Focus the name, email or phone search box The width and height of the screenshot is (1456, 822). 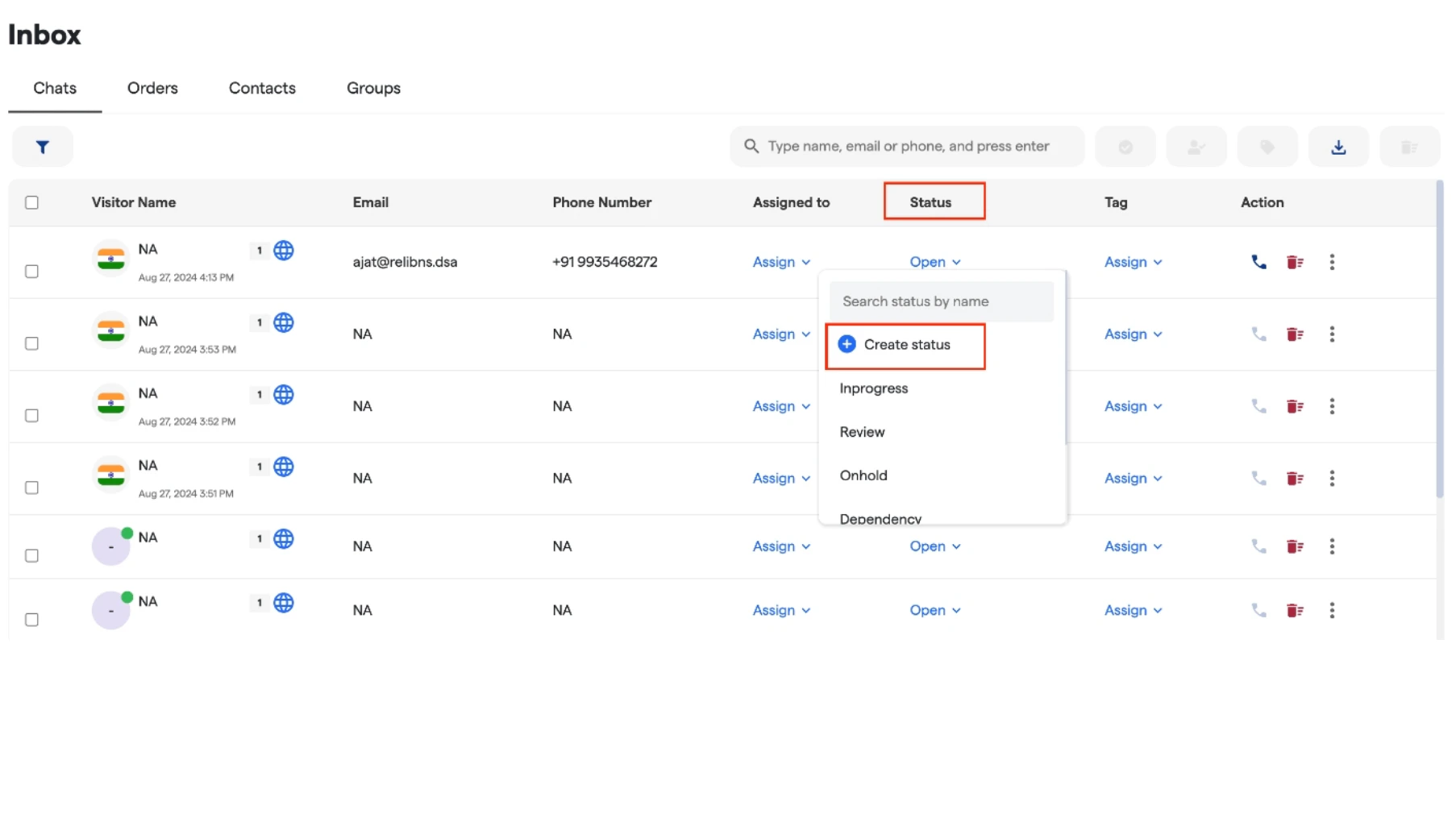tap(907, 146)
